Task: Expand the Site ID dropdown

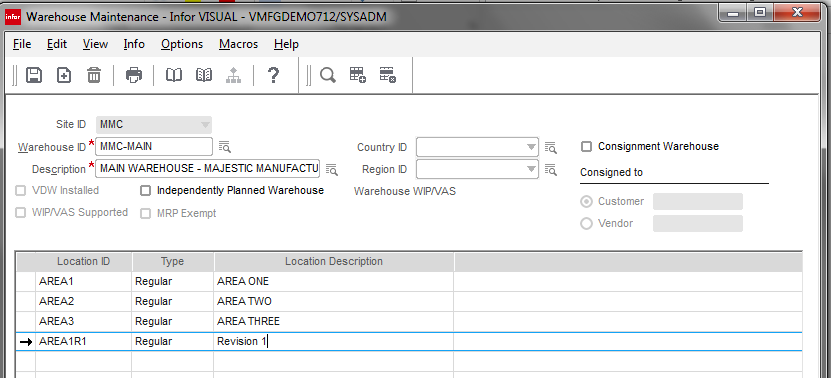Action: pyautogui.click(x=205, y=125)
